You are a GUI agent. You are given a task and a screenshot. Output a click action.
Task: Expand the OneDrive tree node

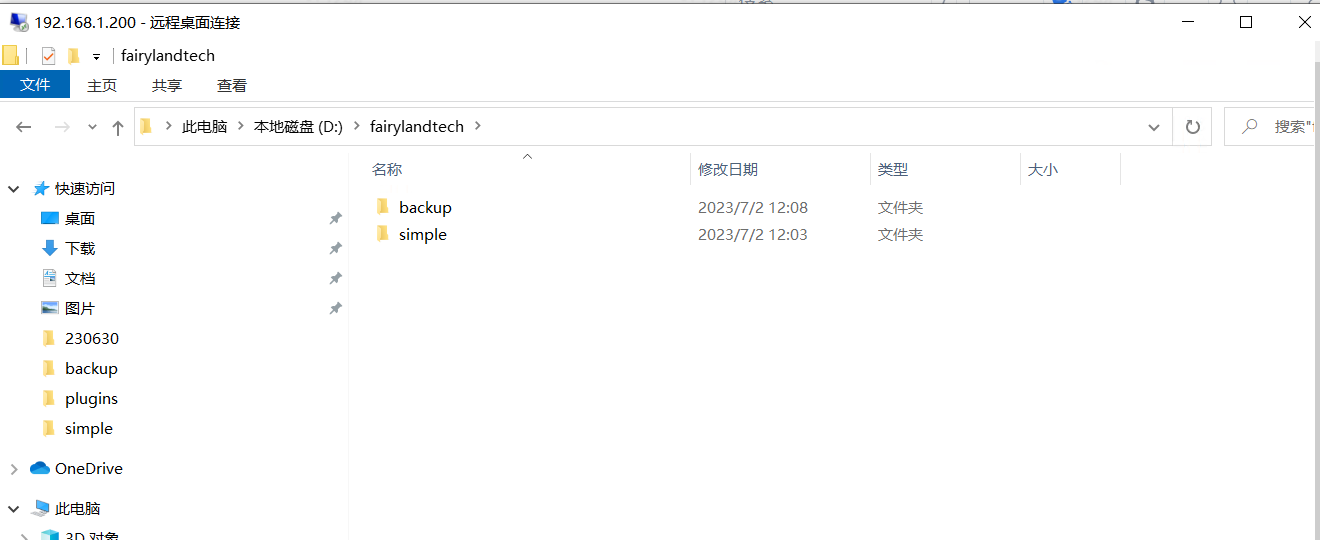pyautogui.click(x=14, y=468)
